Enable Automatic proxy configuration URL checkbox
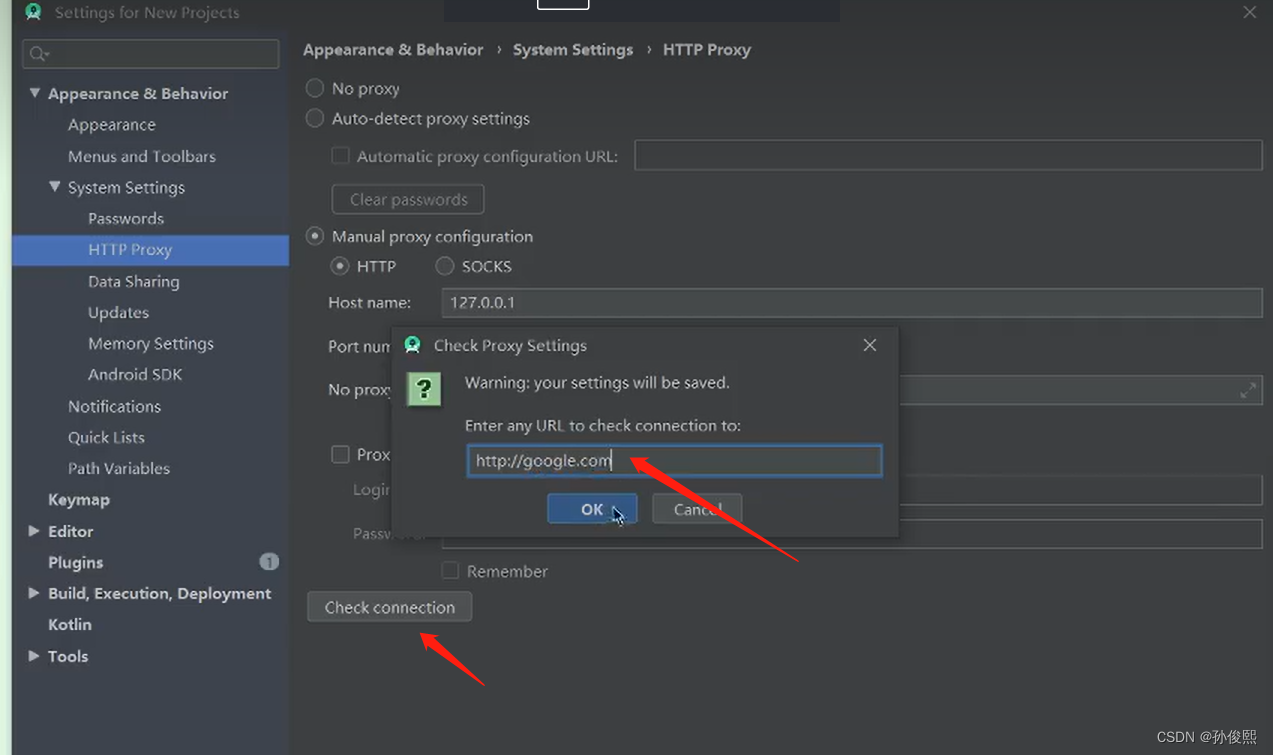The height and width of the screenshot is (755, 1273). pos(340,156)
